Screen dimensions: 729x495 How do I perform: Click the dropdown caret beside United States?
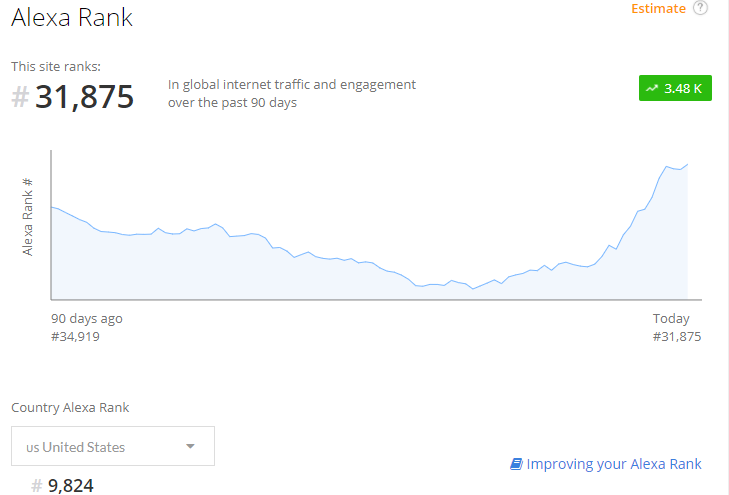point(190,447)
